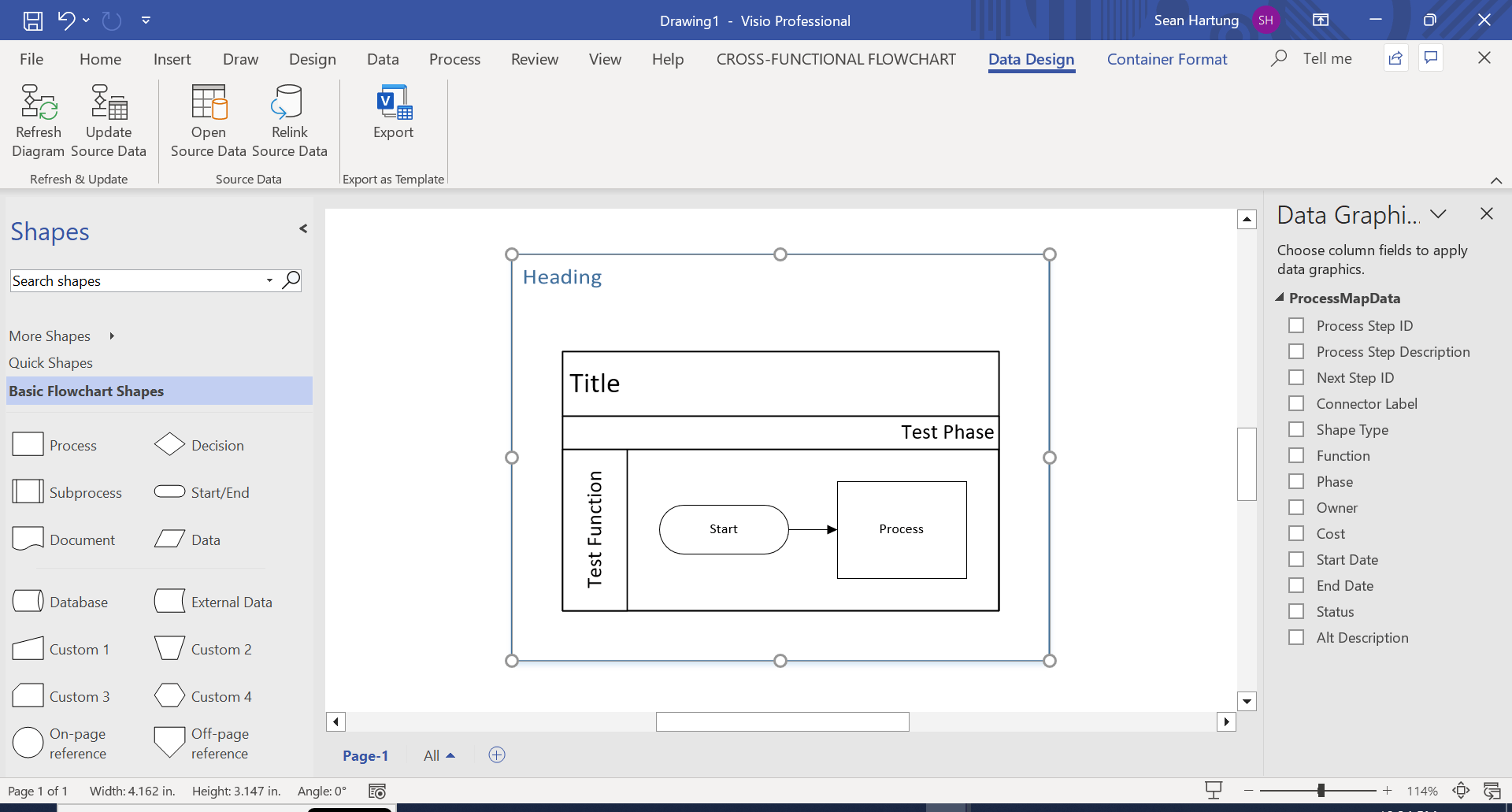This screenshot has width=1512, height=812.
Task: Expand the More Shapes submenu
Action: pos(112,336)
